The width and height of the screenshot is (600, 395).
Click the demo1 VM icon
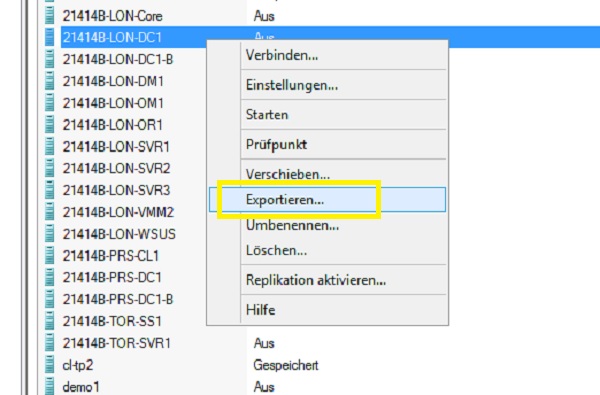[x=49, y=387]
